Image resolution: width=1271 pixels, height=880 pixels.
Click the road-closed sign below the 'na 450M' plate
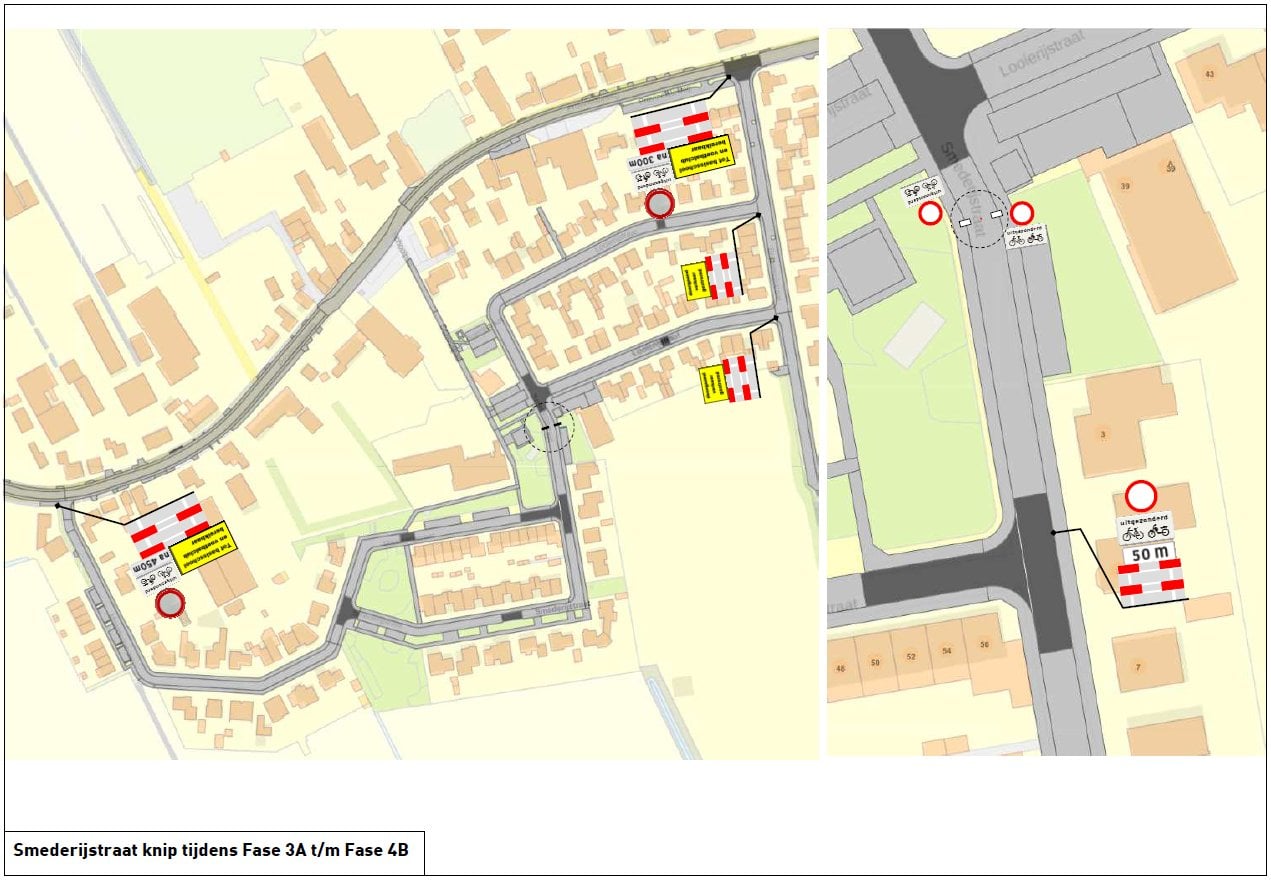pyautogui.click(x=171, y=604)
